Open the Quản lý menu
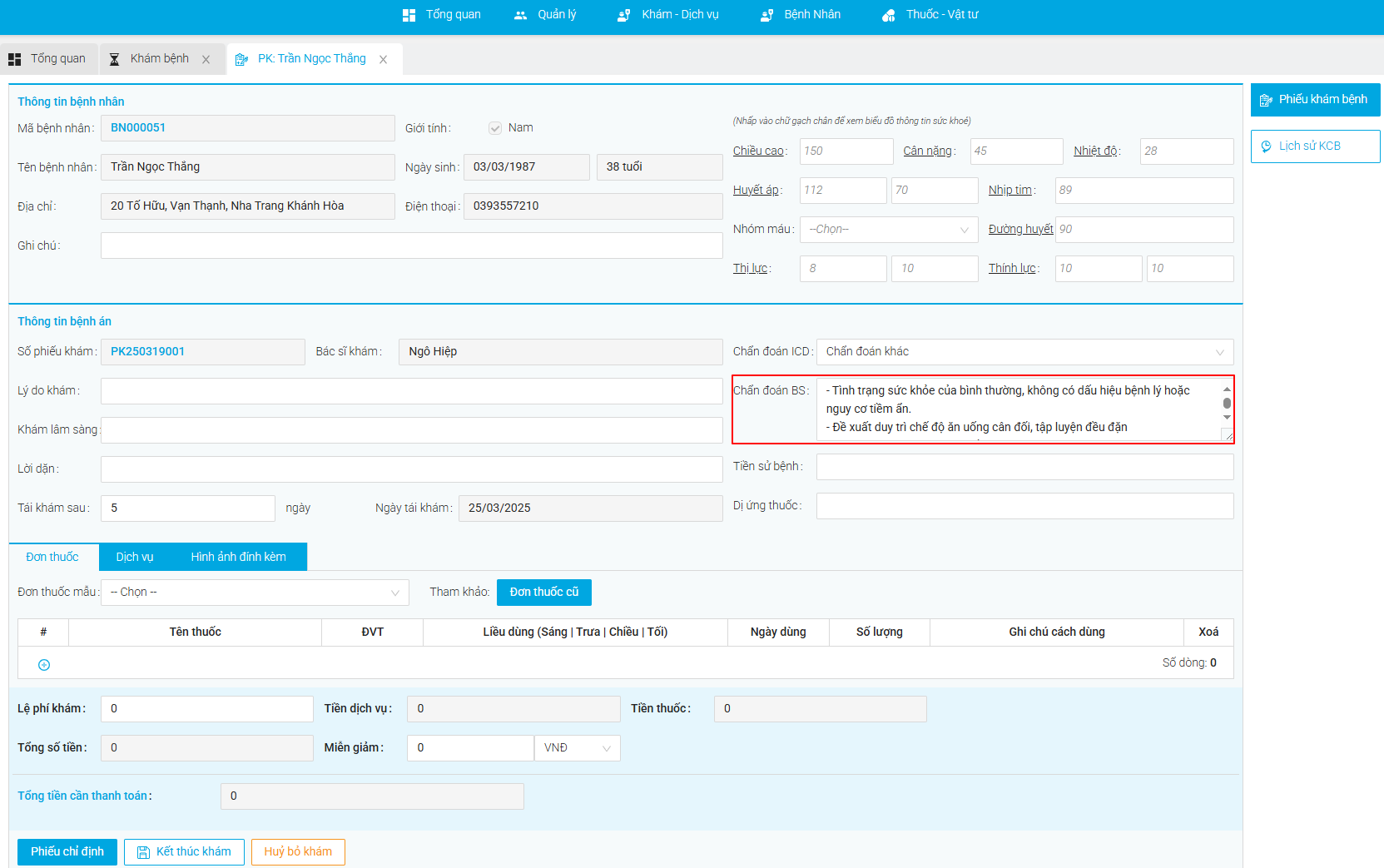Screen dimensions: 1384x868 point(545,15)
